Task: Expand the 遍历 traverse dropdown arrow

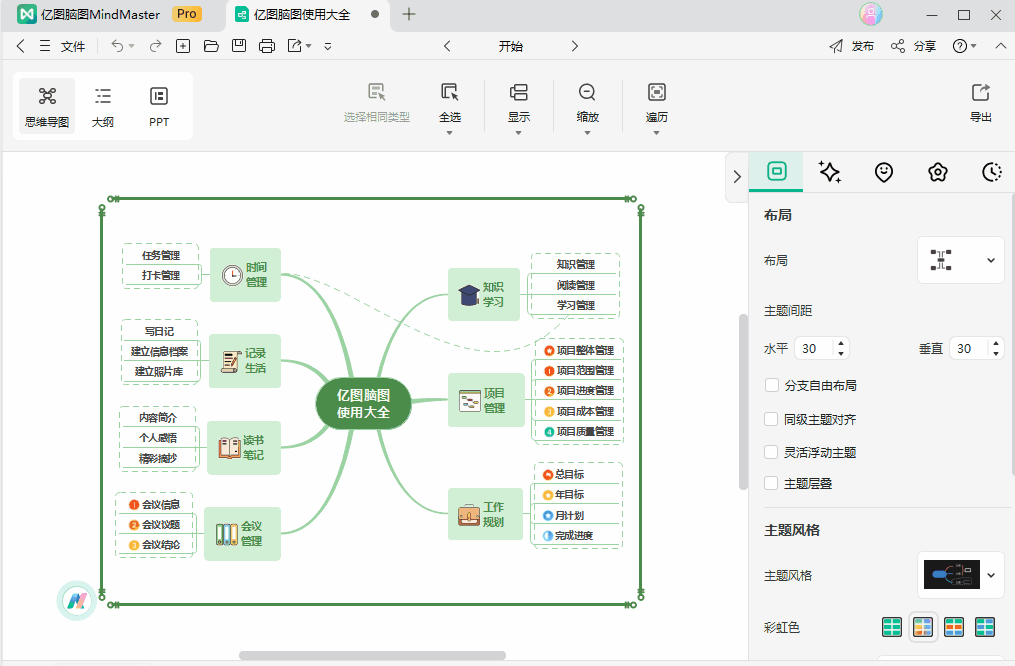Action: (x=656, y=133)
